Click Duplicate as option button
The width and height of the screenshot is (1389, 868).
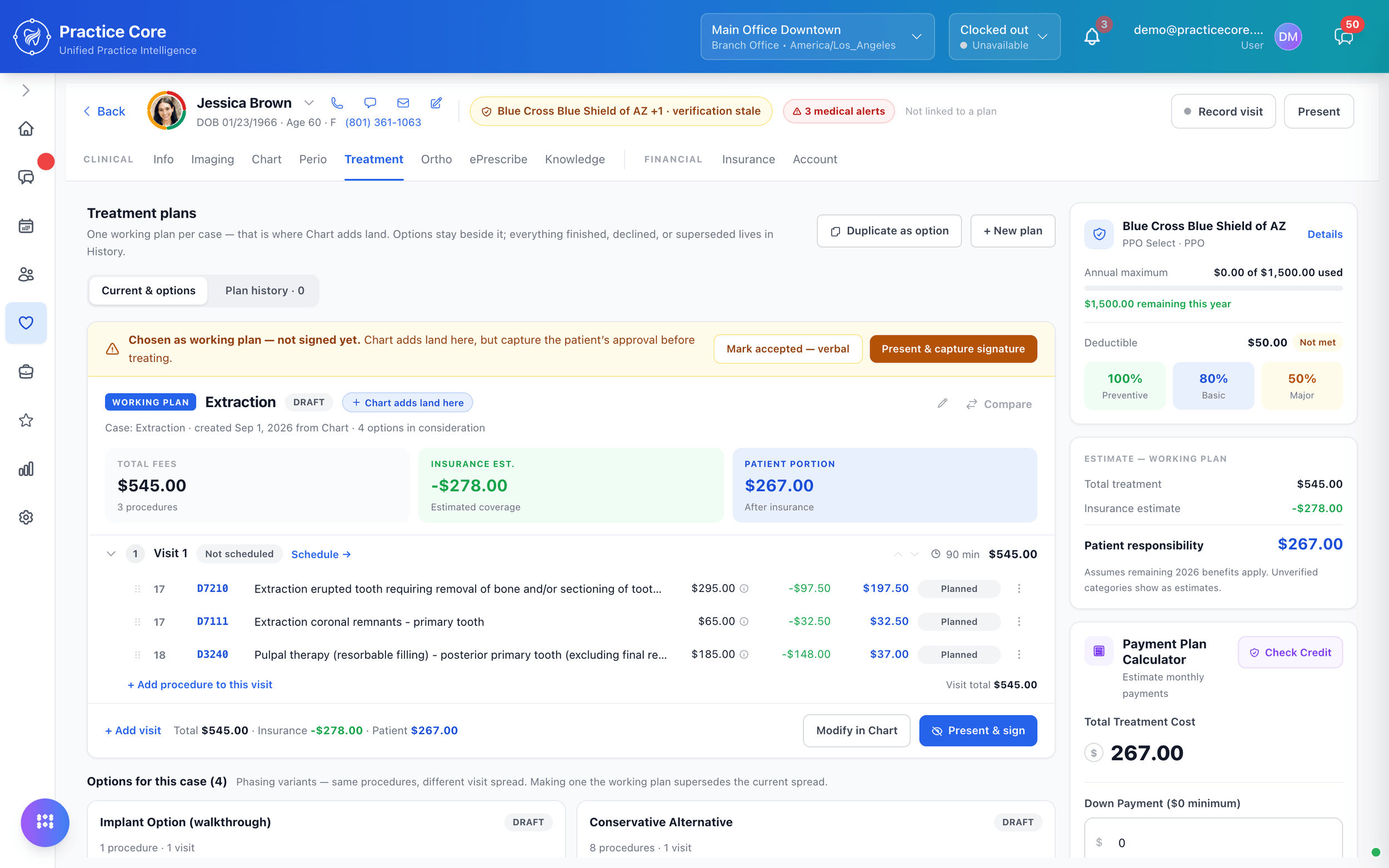pyautogui.click(x=888, y=231)
